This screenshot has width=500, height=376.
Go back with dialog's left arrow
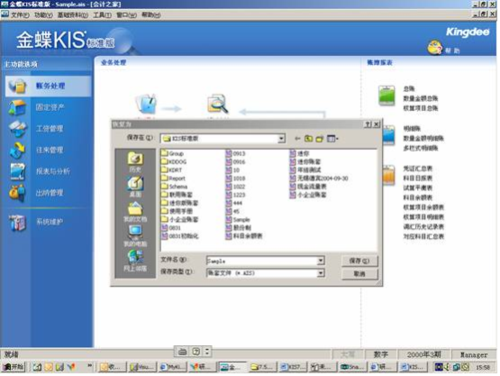click(x=298, y=139)
